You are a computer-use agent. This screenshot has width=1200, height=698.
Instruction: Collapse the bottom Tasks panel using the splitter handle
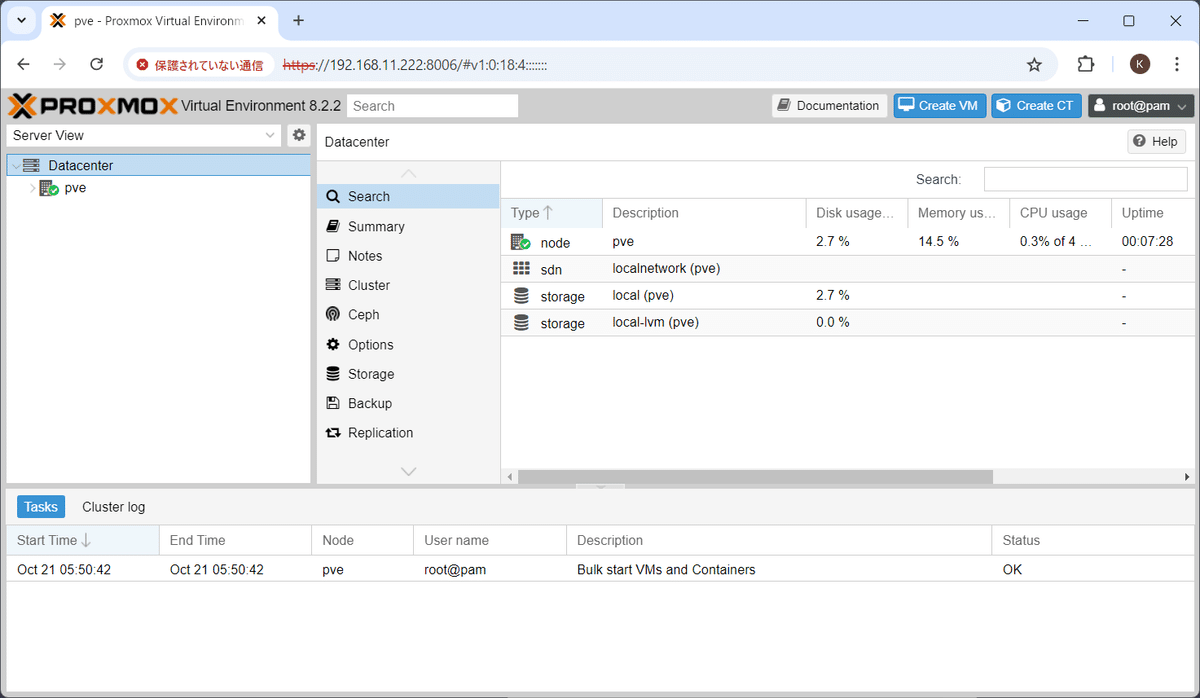[600, 487]
